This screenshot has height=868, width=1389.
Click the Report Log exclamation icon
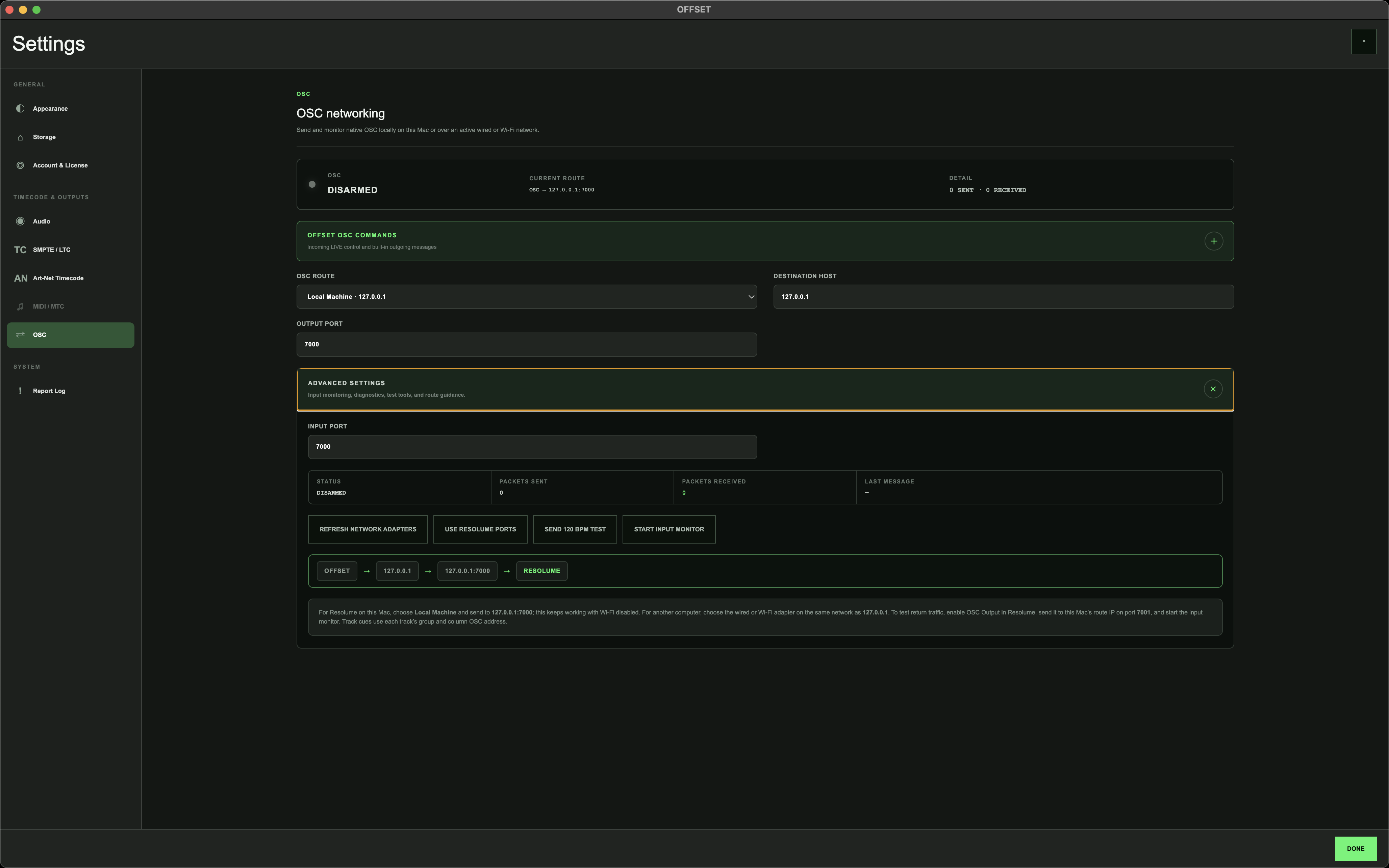20,391
